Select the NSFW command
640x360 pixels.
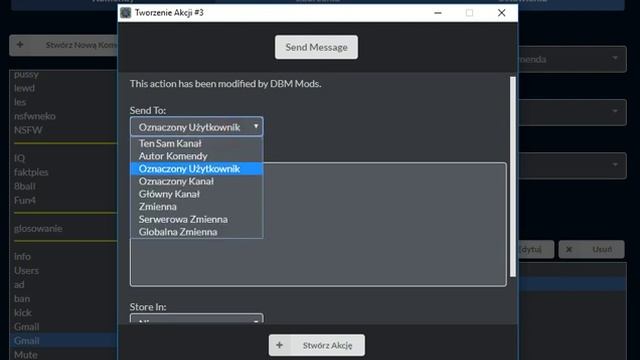point(28,130)
